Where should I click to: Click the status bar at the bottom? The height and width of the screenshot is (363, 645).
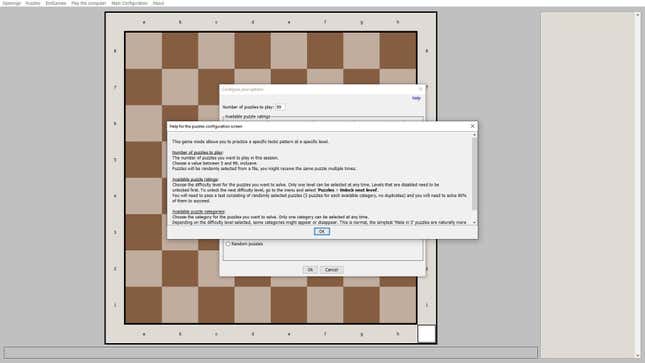tap(270, 353)
